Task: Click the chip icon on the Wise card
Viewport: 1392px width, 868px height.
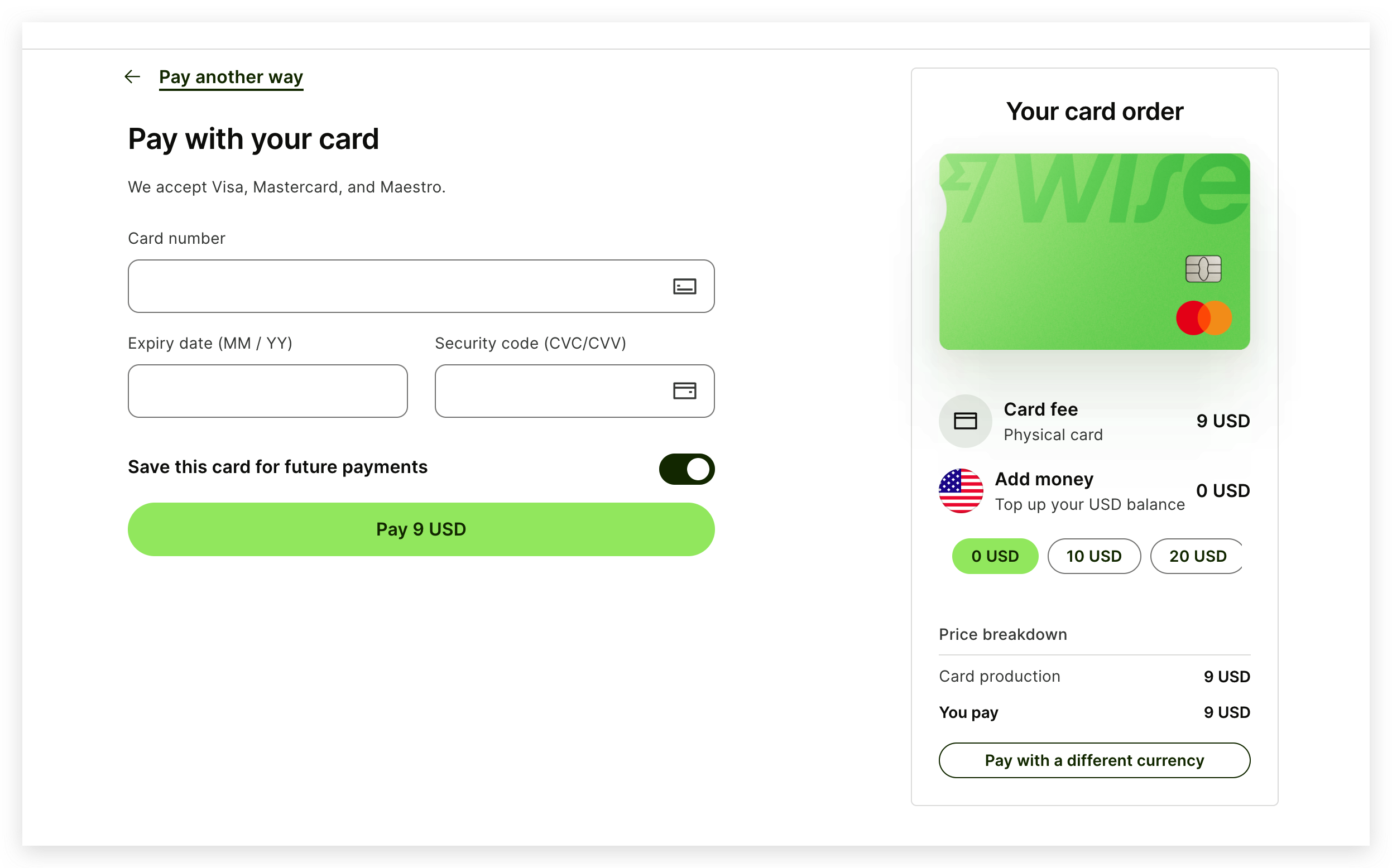Action: (x=1203, y=269)
